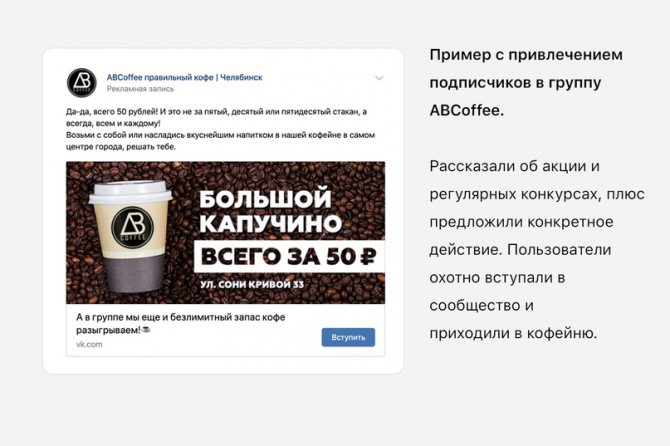670x446 pixels.
Task: Click the БОЛЬШОЙ КАПУЧИНО headline in banner
Action: click(x=270, y=211)
